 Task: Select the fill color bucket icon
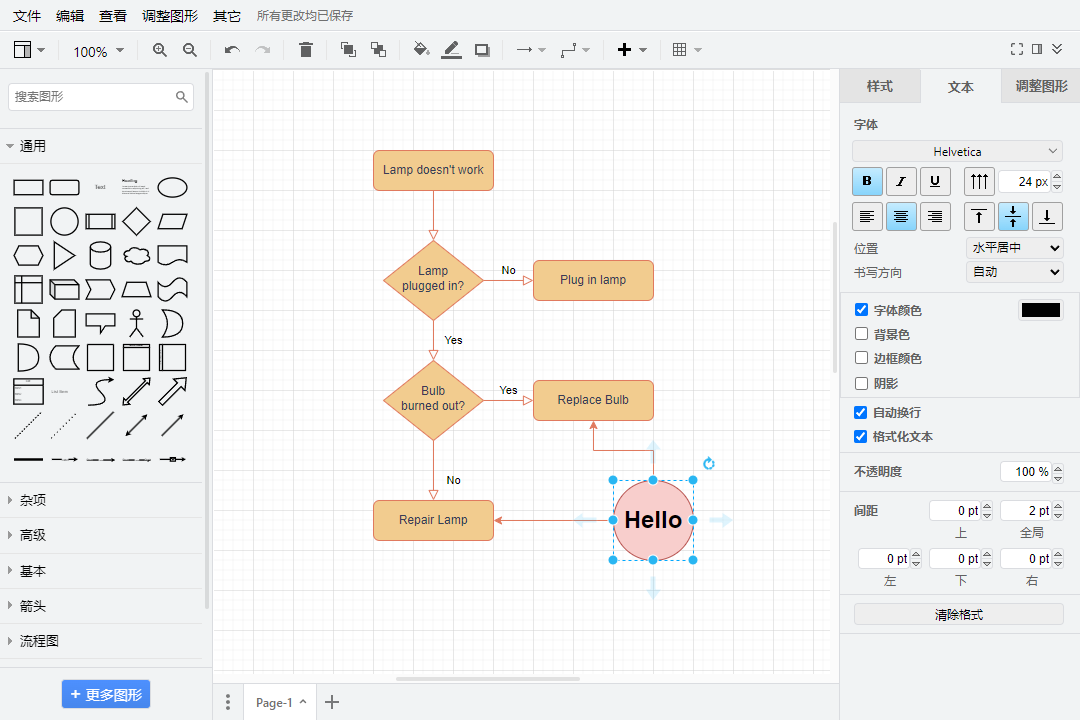421,50
